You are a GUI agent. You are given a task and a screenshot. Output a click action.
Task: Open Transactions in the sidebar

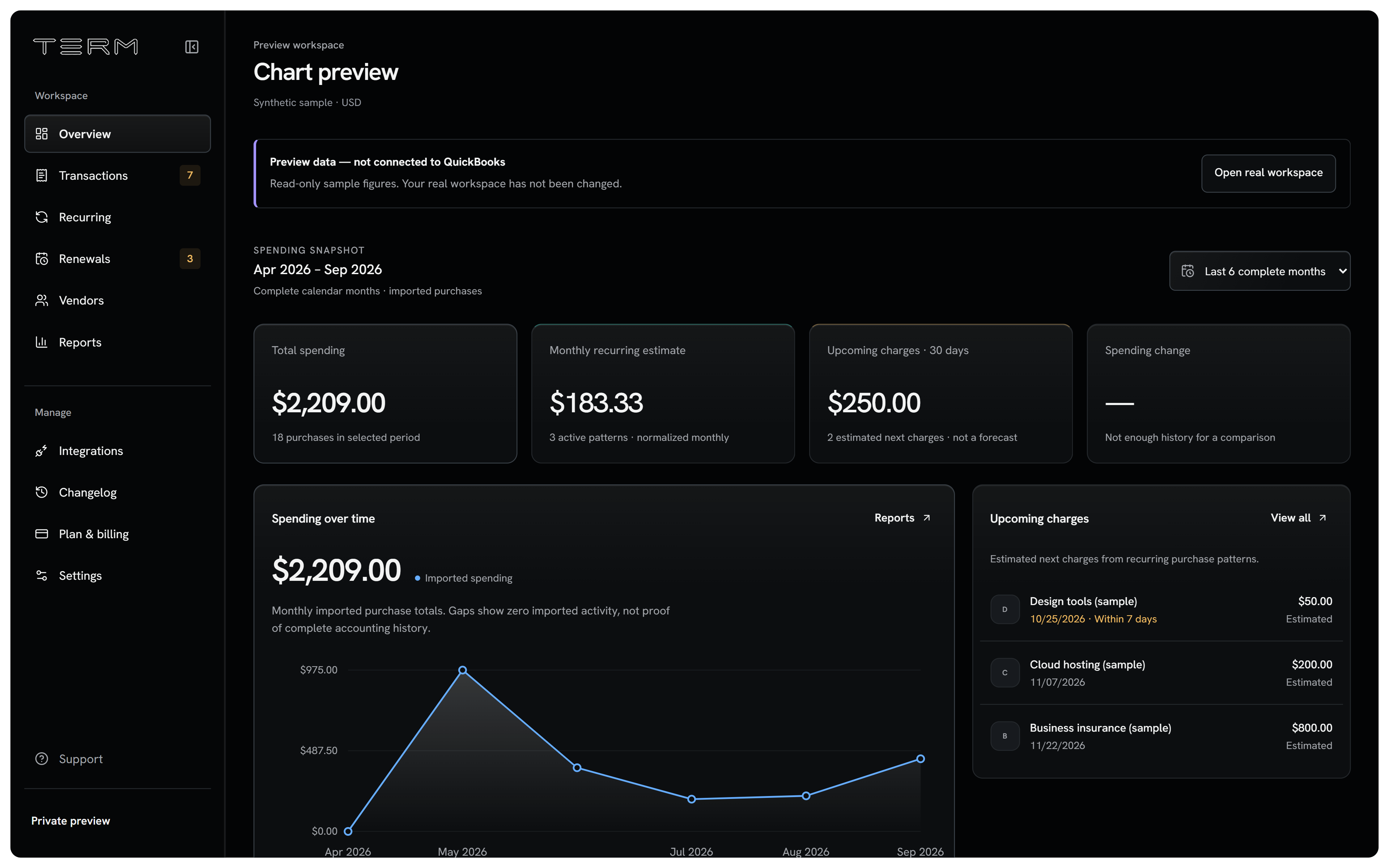pos(118,176)
